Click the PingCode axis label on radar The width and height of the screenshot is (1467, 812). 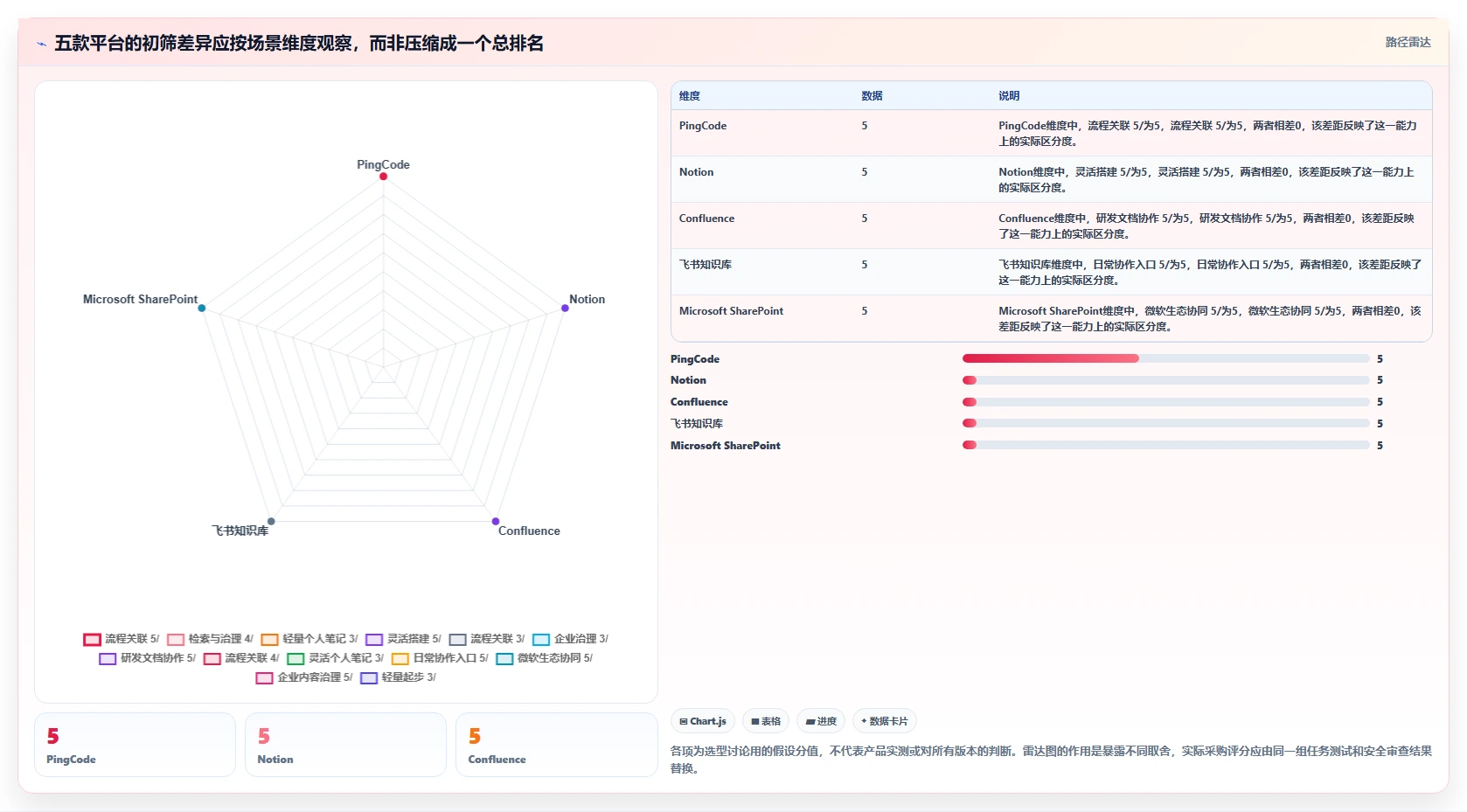click(383, 164)
